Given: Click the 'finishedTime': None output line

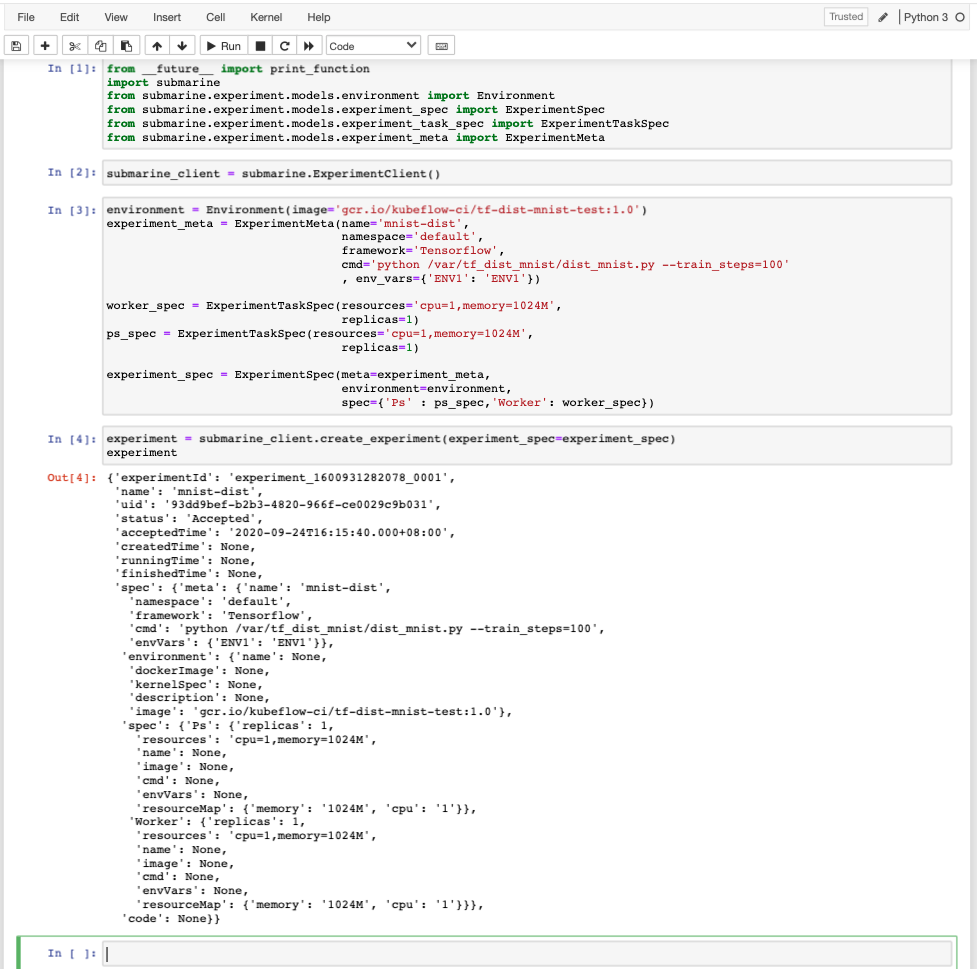Looking at the screenshot, I should (188, 574).
